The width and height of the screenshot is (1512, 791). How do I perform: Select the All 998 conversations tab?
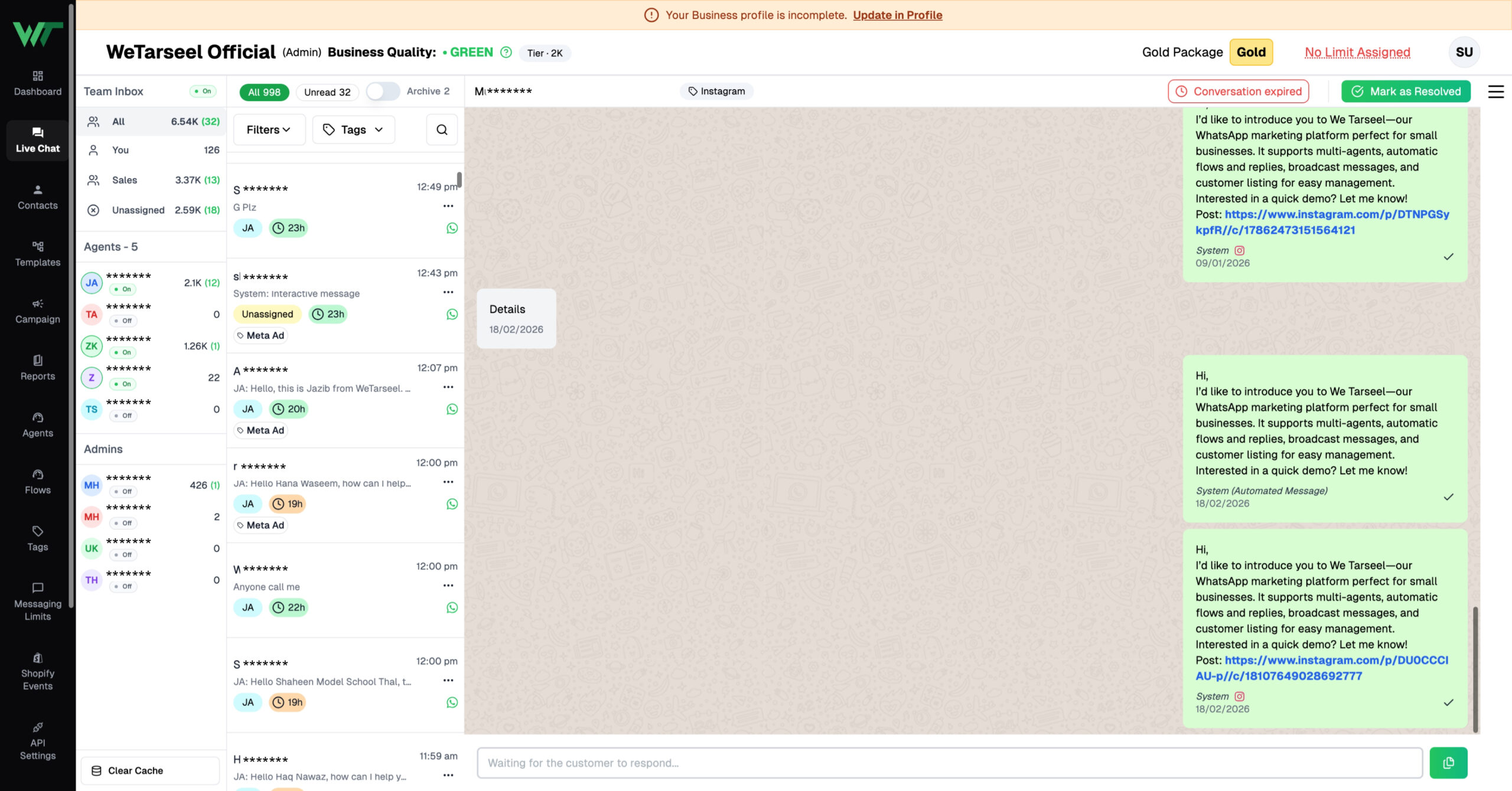[x=264, y=92]
